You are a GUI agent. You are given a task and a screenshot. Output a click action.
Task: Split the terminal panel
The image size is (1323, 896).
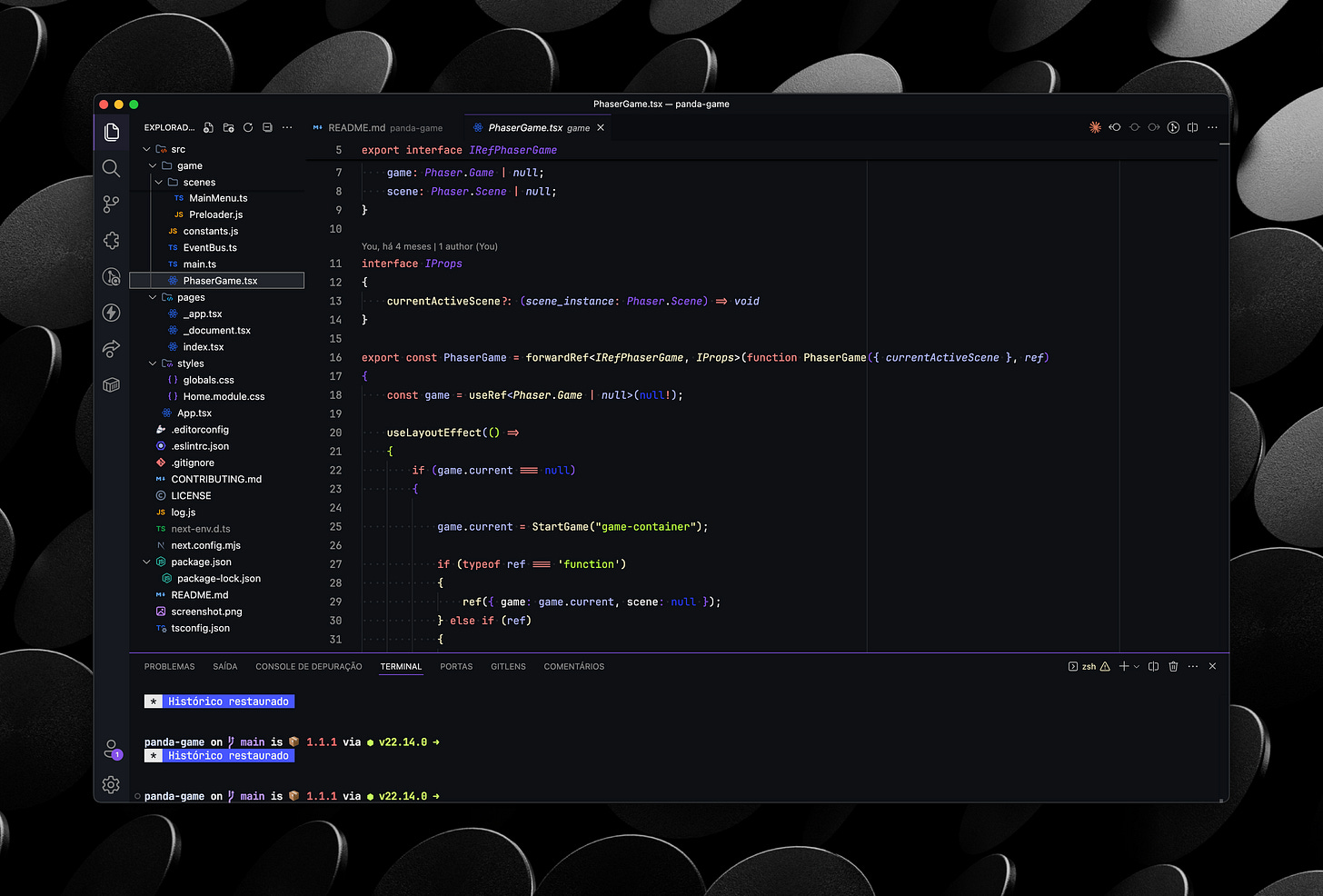coord(1153,666)
